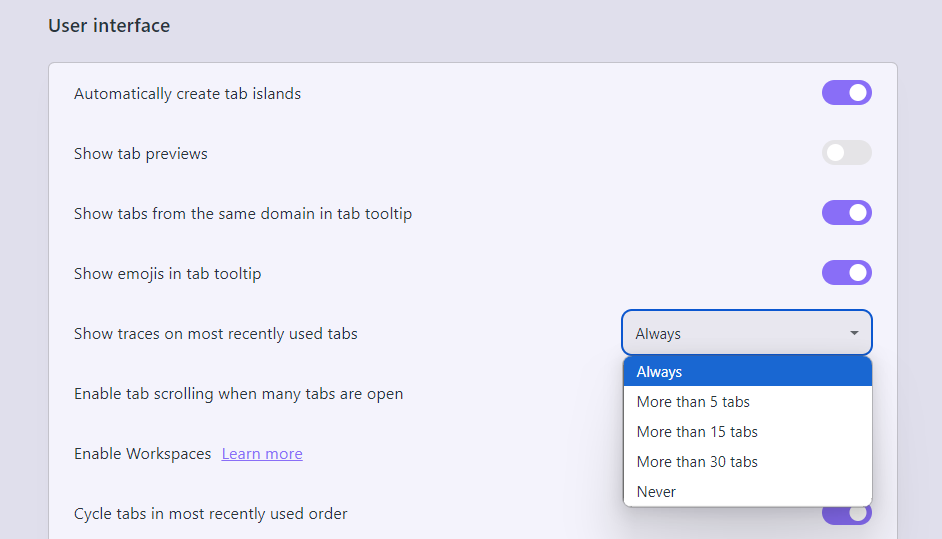Turn off same domain tabs tooltip toggle
Viewport: 942px width, 539px height.
(x=846, y=213)
